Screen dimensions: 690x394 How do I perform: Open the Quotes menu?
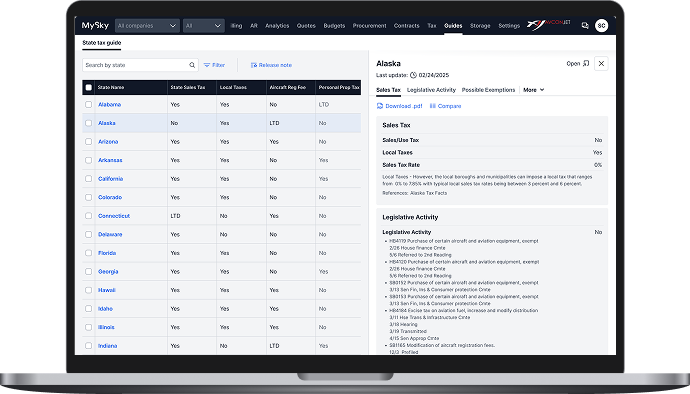point(306,26)
